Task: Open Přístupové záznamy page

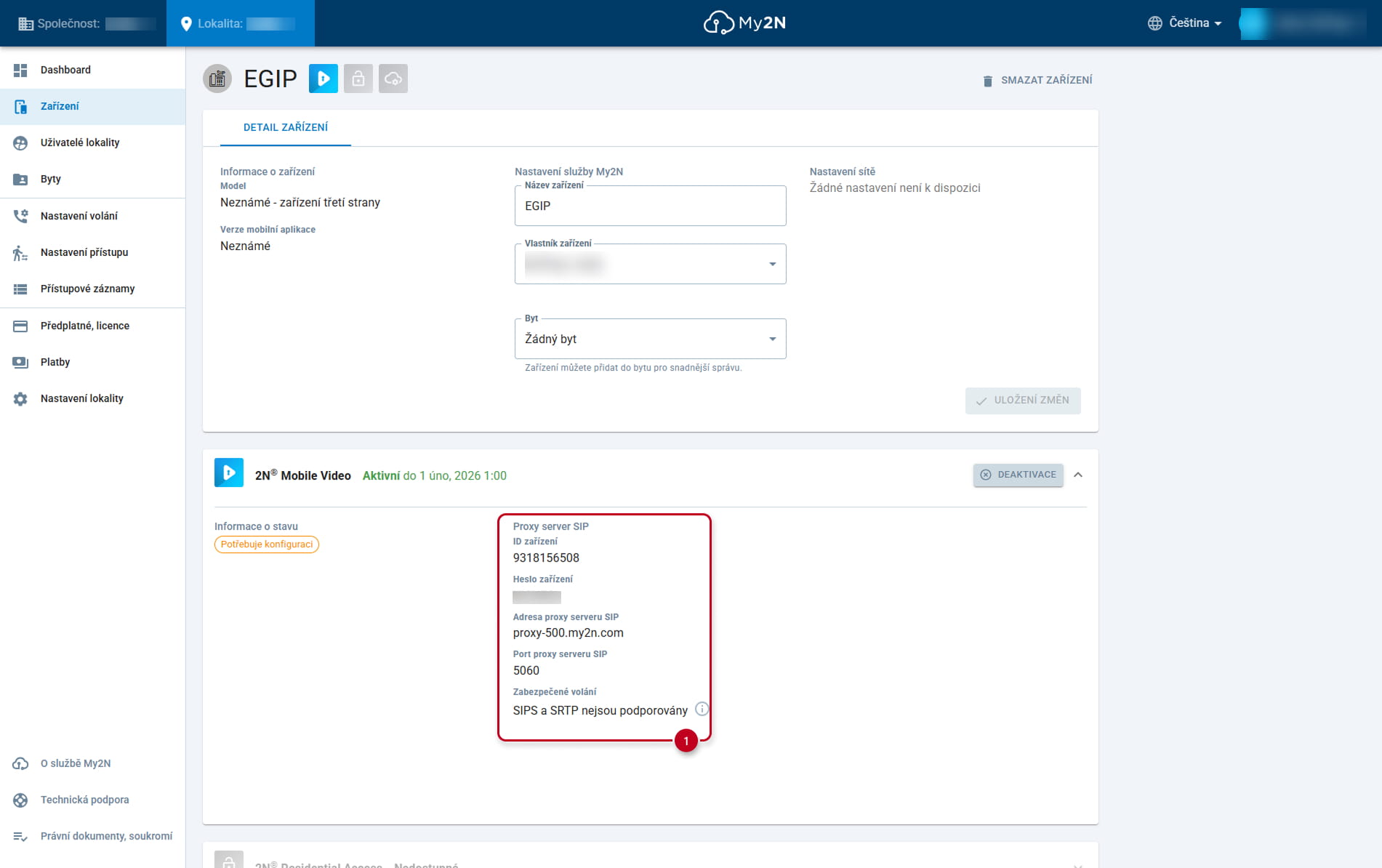Action: (x=92, y=289)
